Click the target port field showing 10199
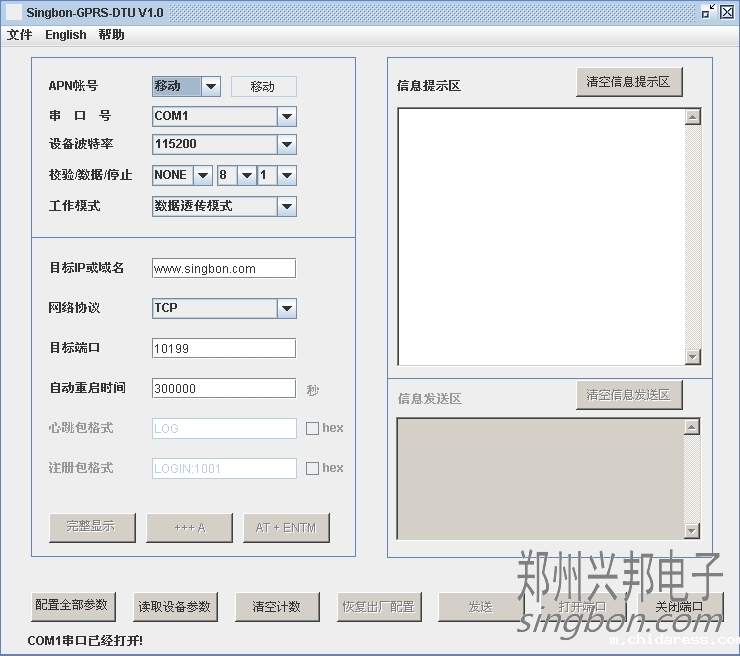740x656 pixels. pyautogui.click(x=224, y=348)
